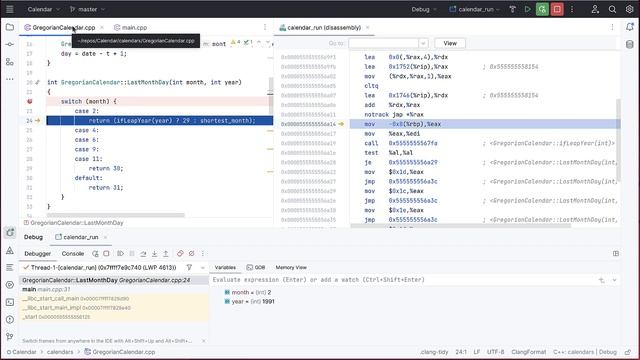Open View Breakpoints icon
The image size is (640, 360).
coord(180,253)
